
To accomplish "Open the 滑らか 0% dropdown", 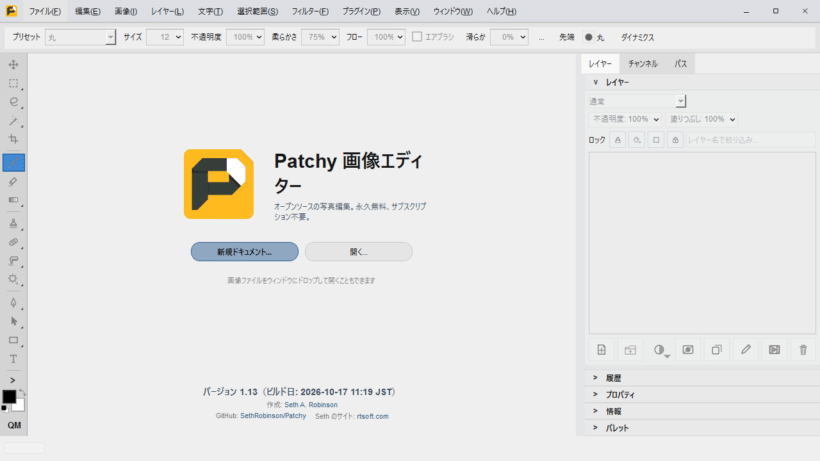I will [509, 37].
